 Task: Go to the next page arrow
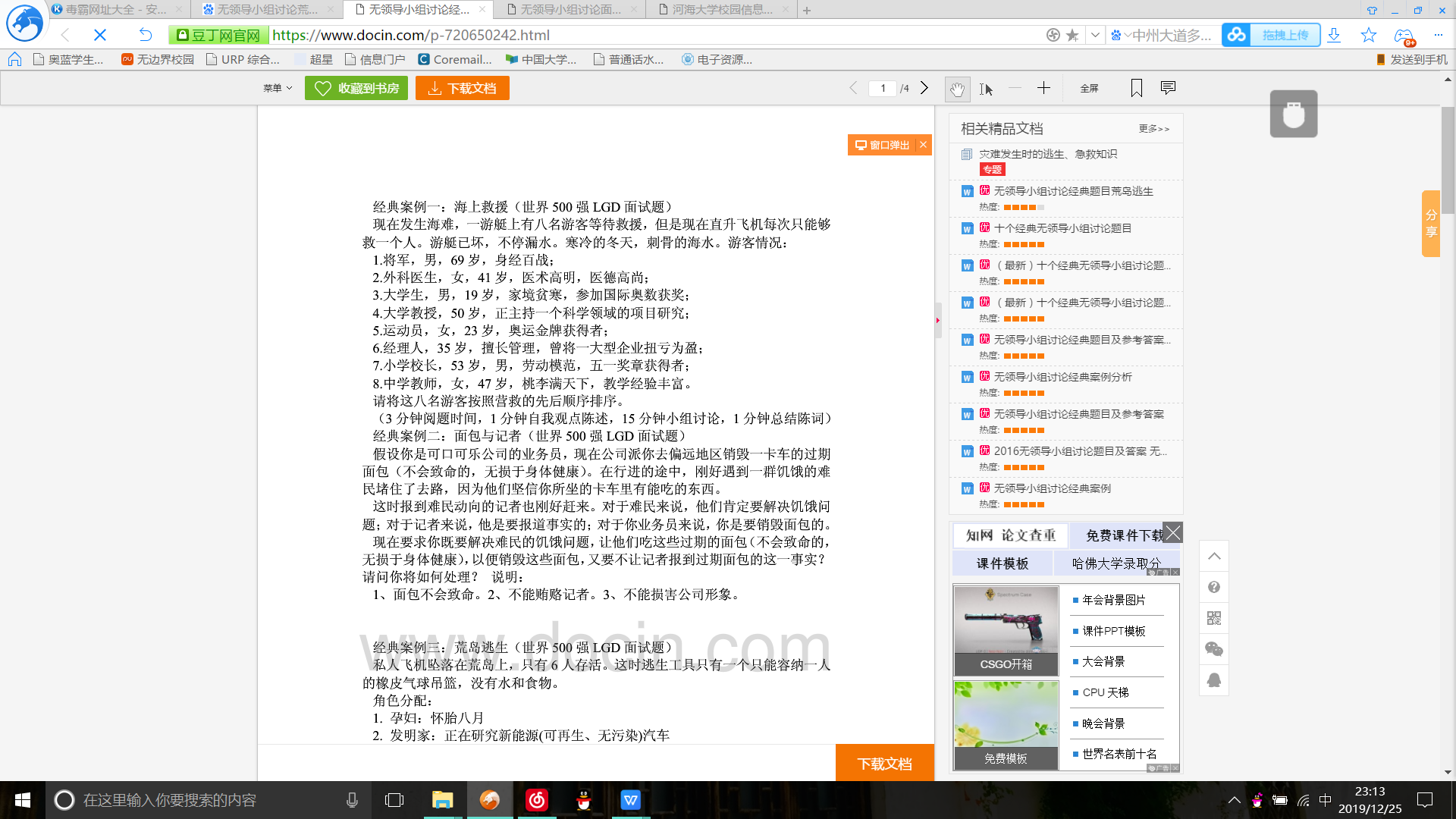(924, 88)
